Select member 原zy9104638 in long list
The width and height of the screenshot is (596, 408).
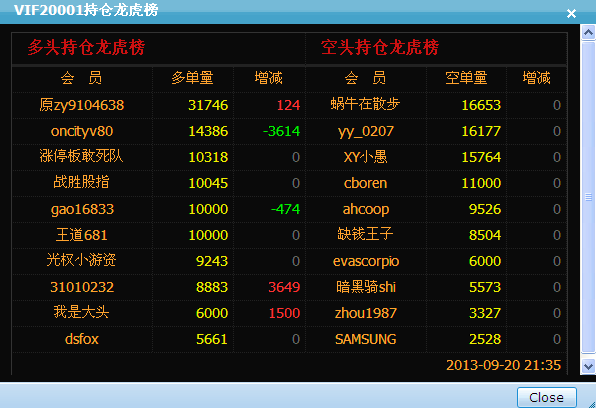click(x=82, y=105)
